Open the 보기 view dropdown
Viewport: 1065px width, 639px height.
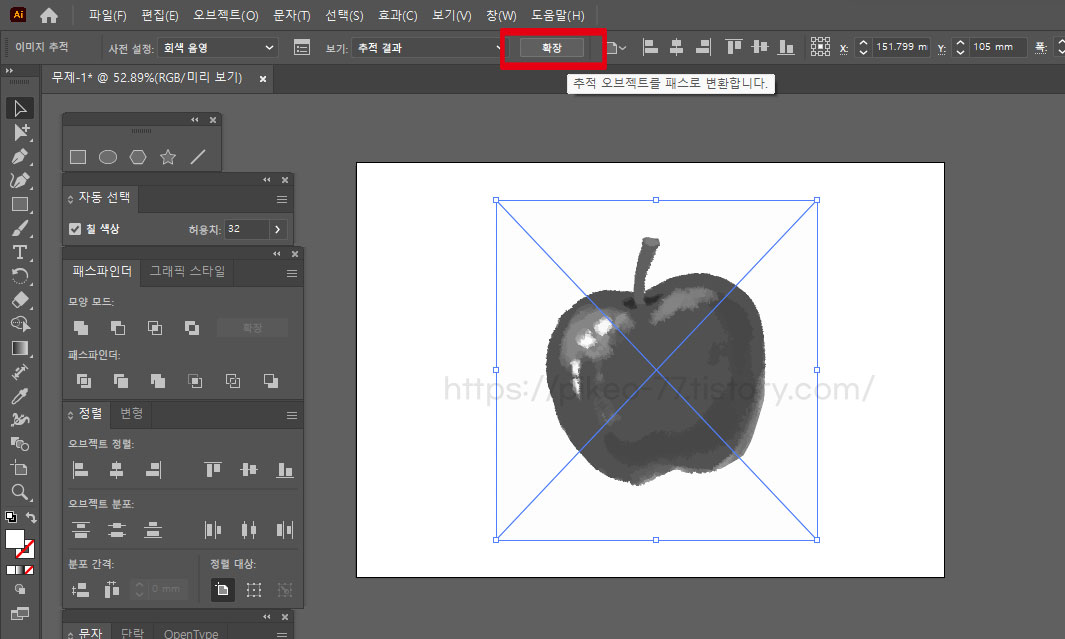[x=428, y=48]
